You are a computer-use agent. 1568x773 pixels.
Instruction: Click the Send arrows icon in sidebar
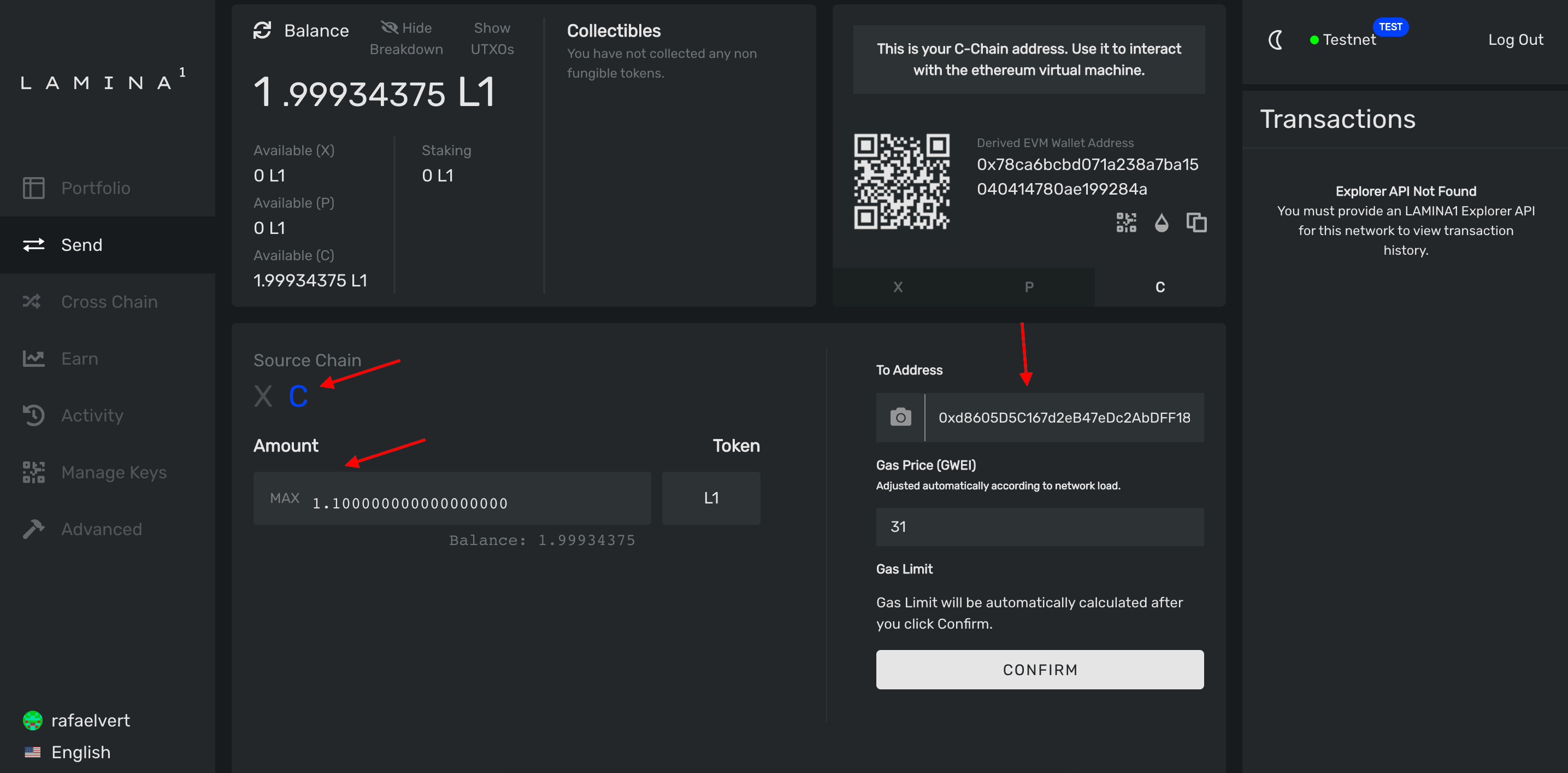pyautogui.click(x=33, y=245)
